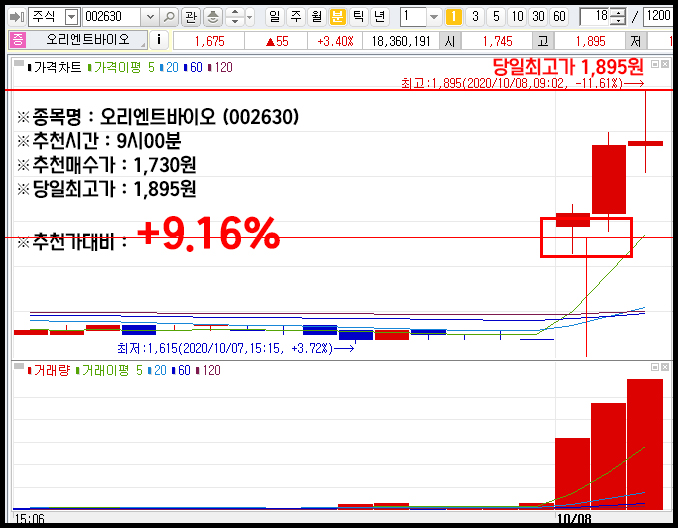Viewport: 678px width, 528px height.
Task: Select the 1-minute interval button
Action: click(454, 17)
